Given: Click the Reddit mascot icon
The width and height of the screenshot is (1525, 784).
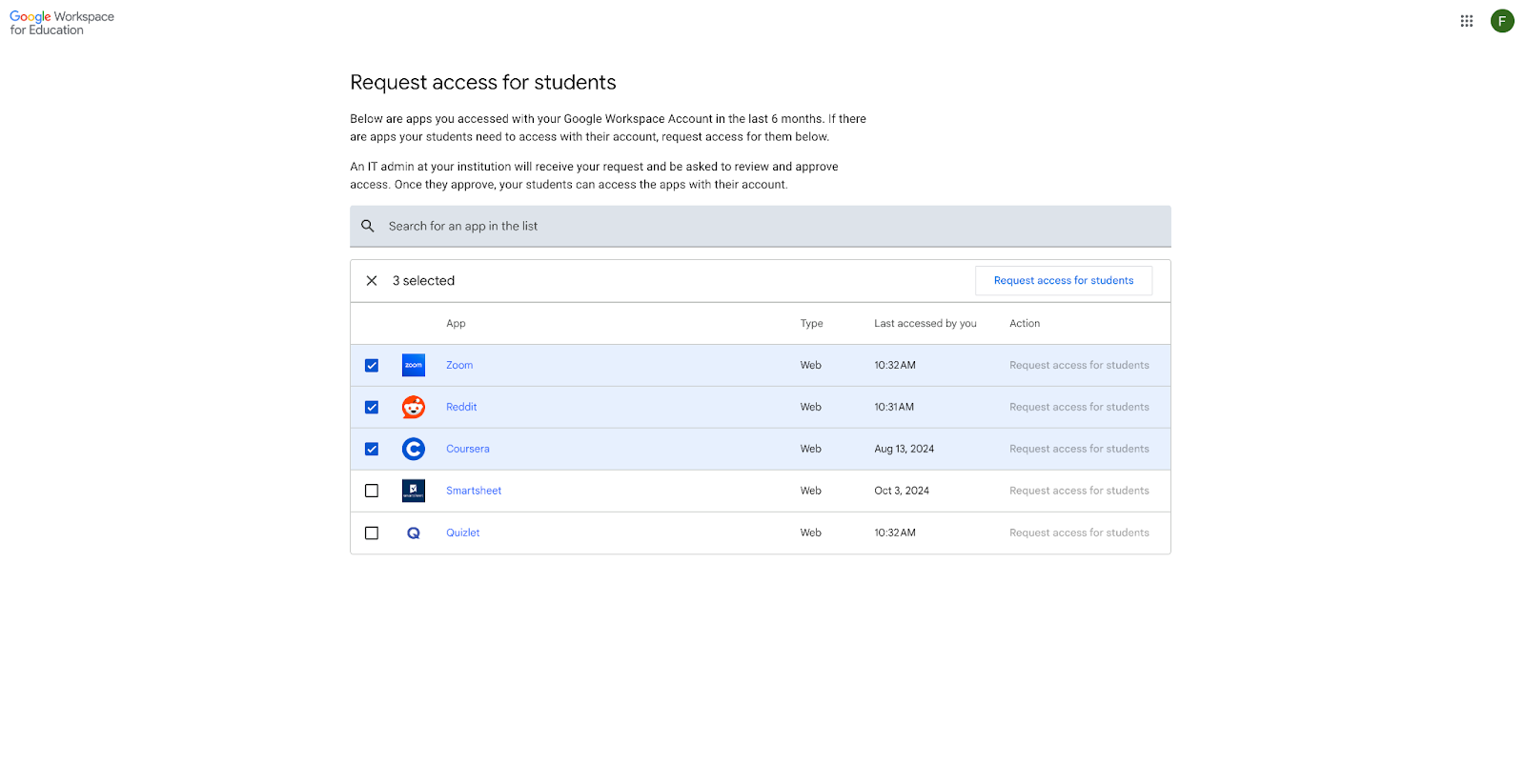Looking at the screenshot, I should click(414, 407).
